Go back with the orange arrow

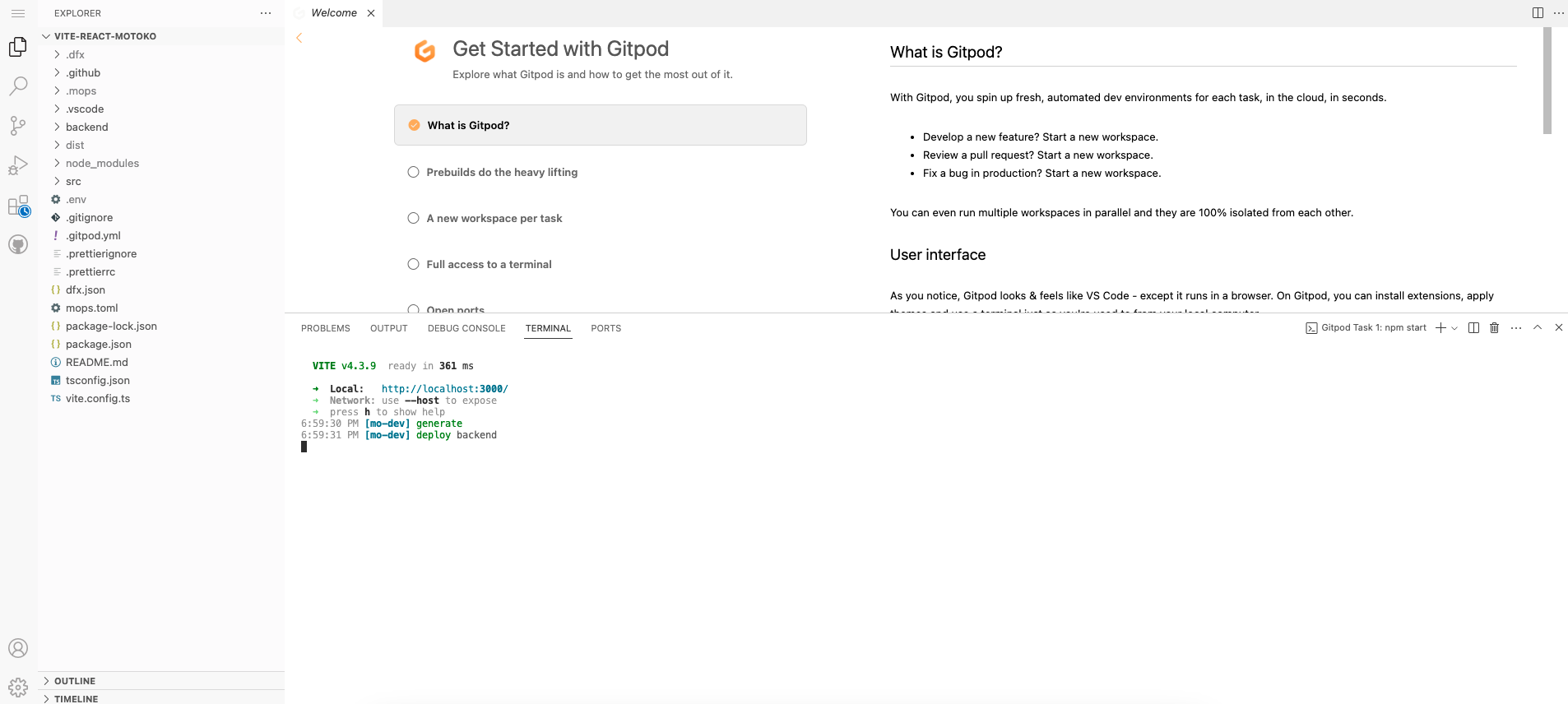click(299, 38)
